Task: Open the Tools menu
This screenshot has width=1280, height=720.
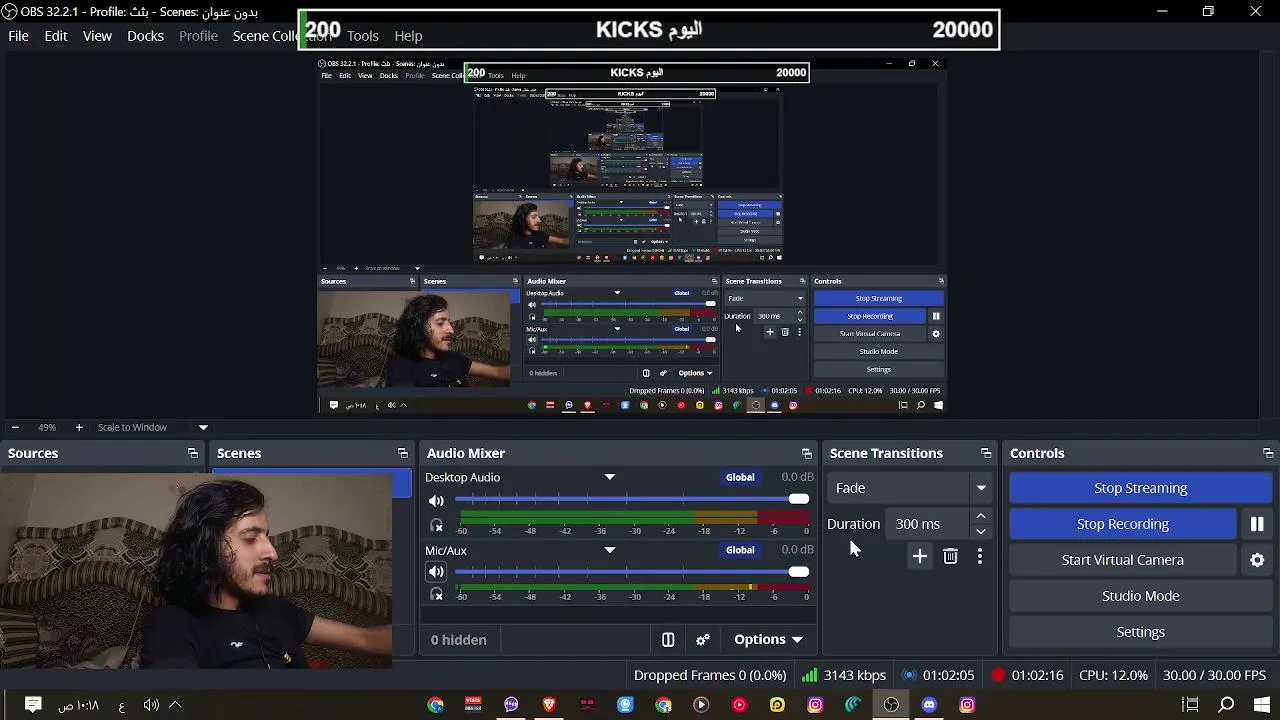Action: point(363,35)
